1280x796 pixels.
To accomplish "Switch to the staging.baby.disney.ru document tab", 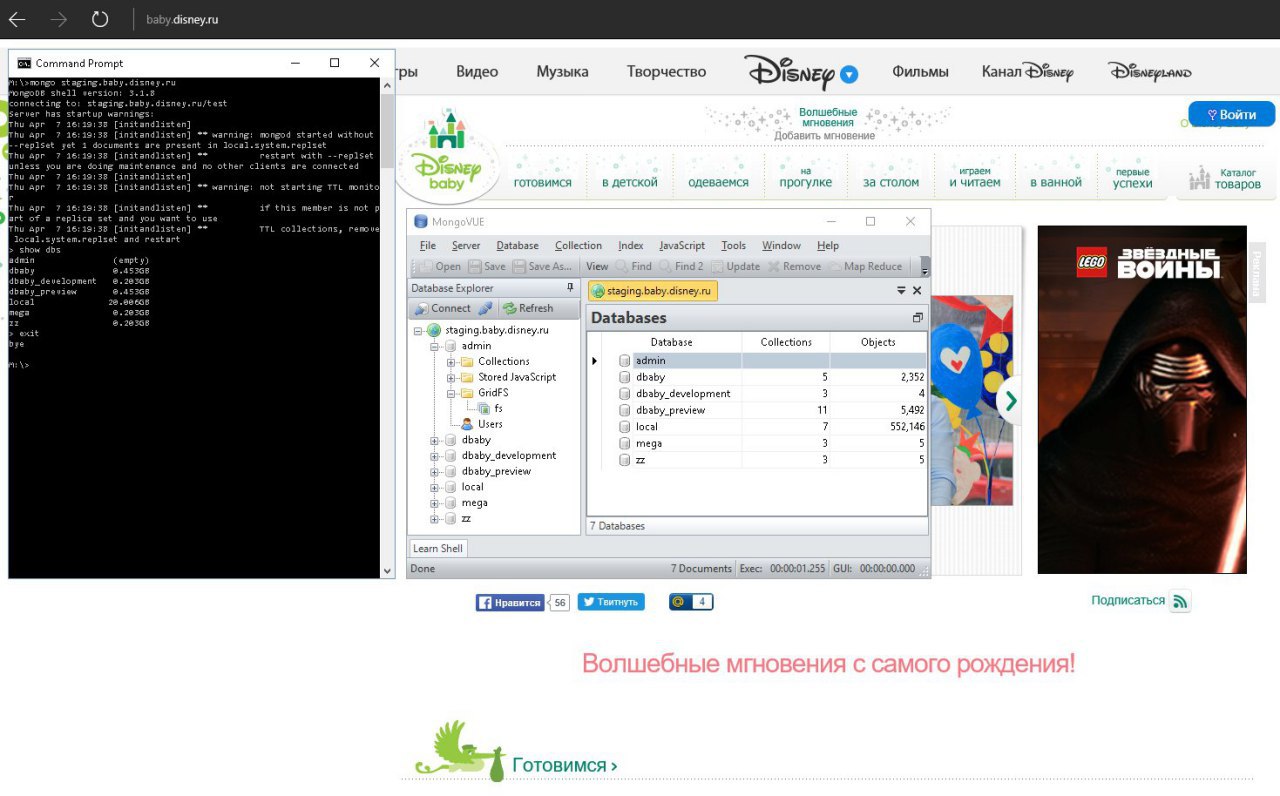I will (x=652, y=291).
